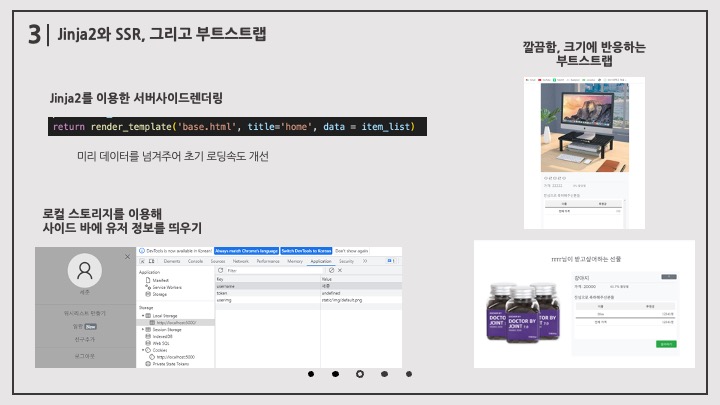Screen dimensions: 720x405
Task: Click the user avatar profile icon
Action: coord(84,270)
